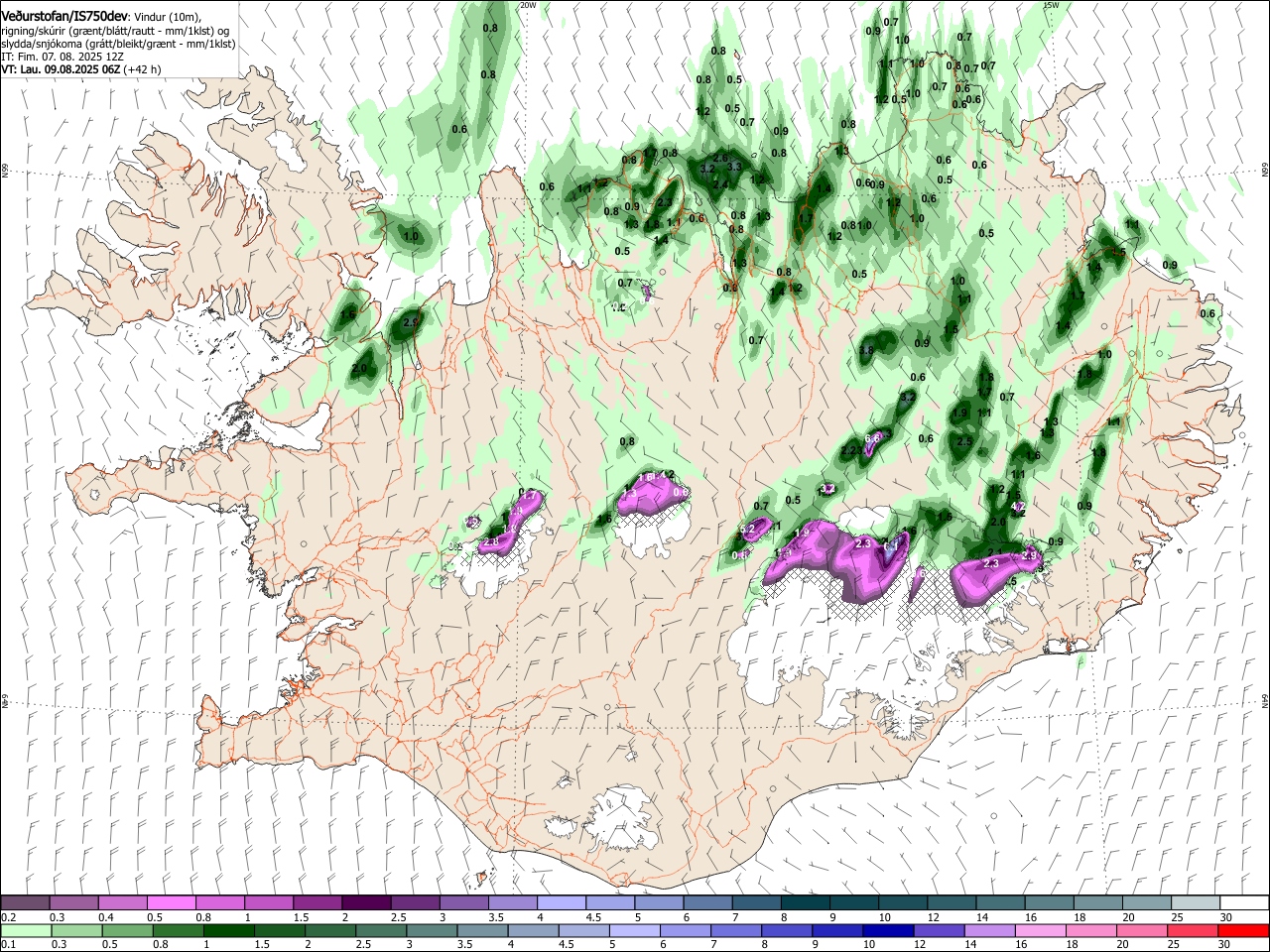This screenshot has width=1270, height=952.
Task: Click the bright magenta snow swatch for 0.5–0.8 mm
Action: (x=171, y=902)
